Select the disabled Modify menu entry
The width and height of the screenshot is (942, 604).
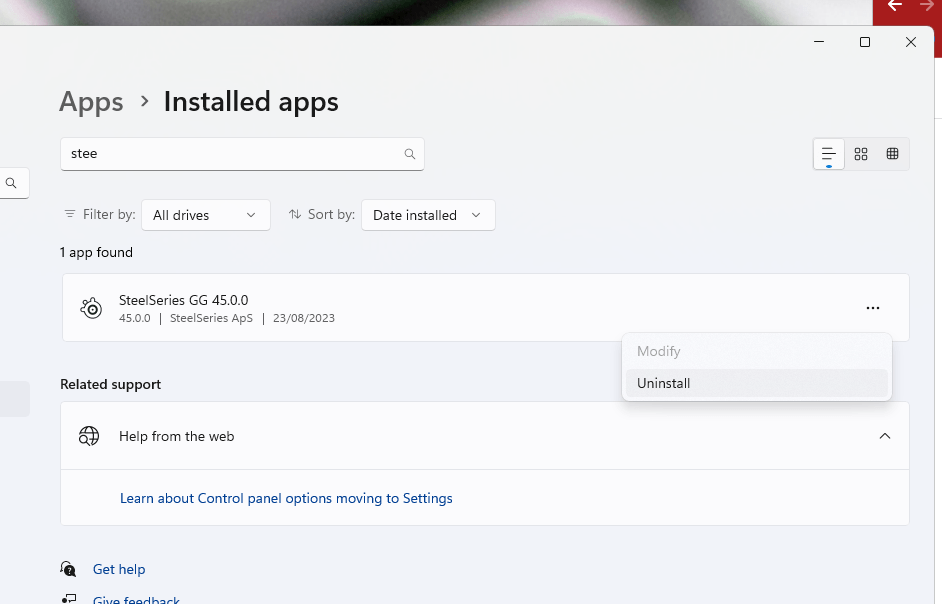coord(756,352)
